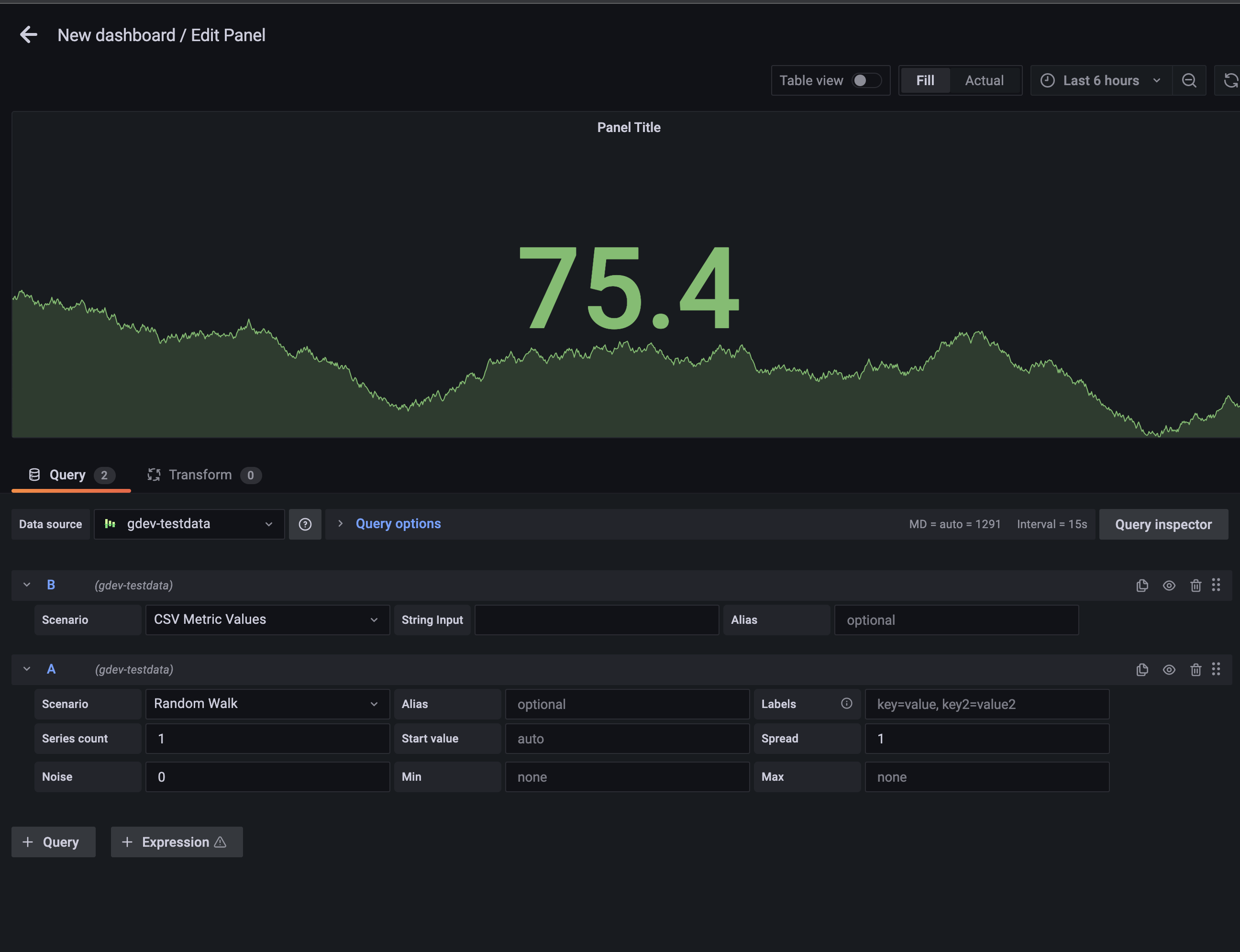The image size is (1240, 952).
Task: Hide query B with the eye icon
Action: [x=1169, y=585]
